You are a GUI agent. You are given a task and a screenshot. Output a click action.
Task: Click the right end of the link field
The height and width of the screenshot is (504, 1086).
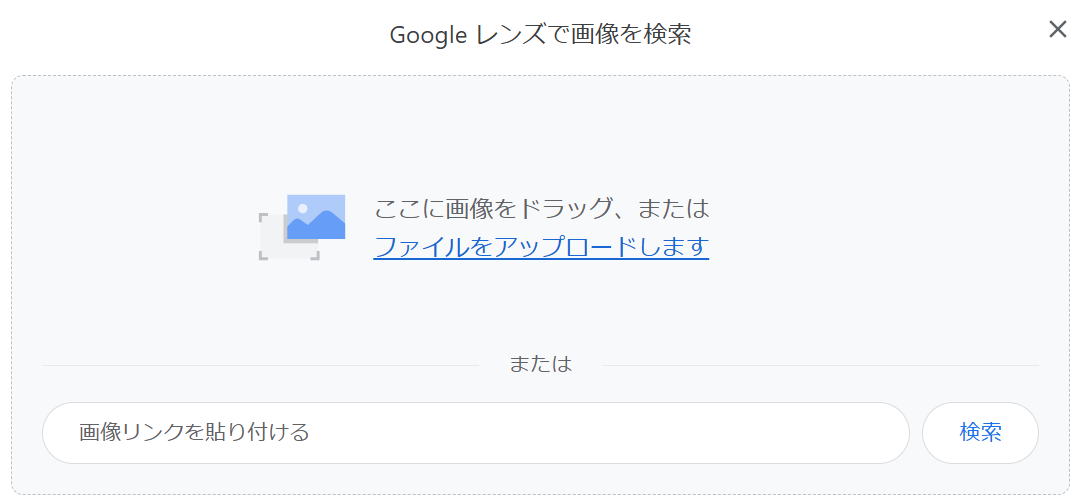coord(880,433)
